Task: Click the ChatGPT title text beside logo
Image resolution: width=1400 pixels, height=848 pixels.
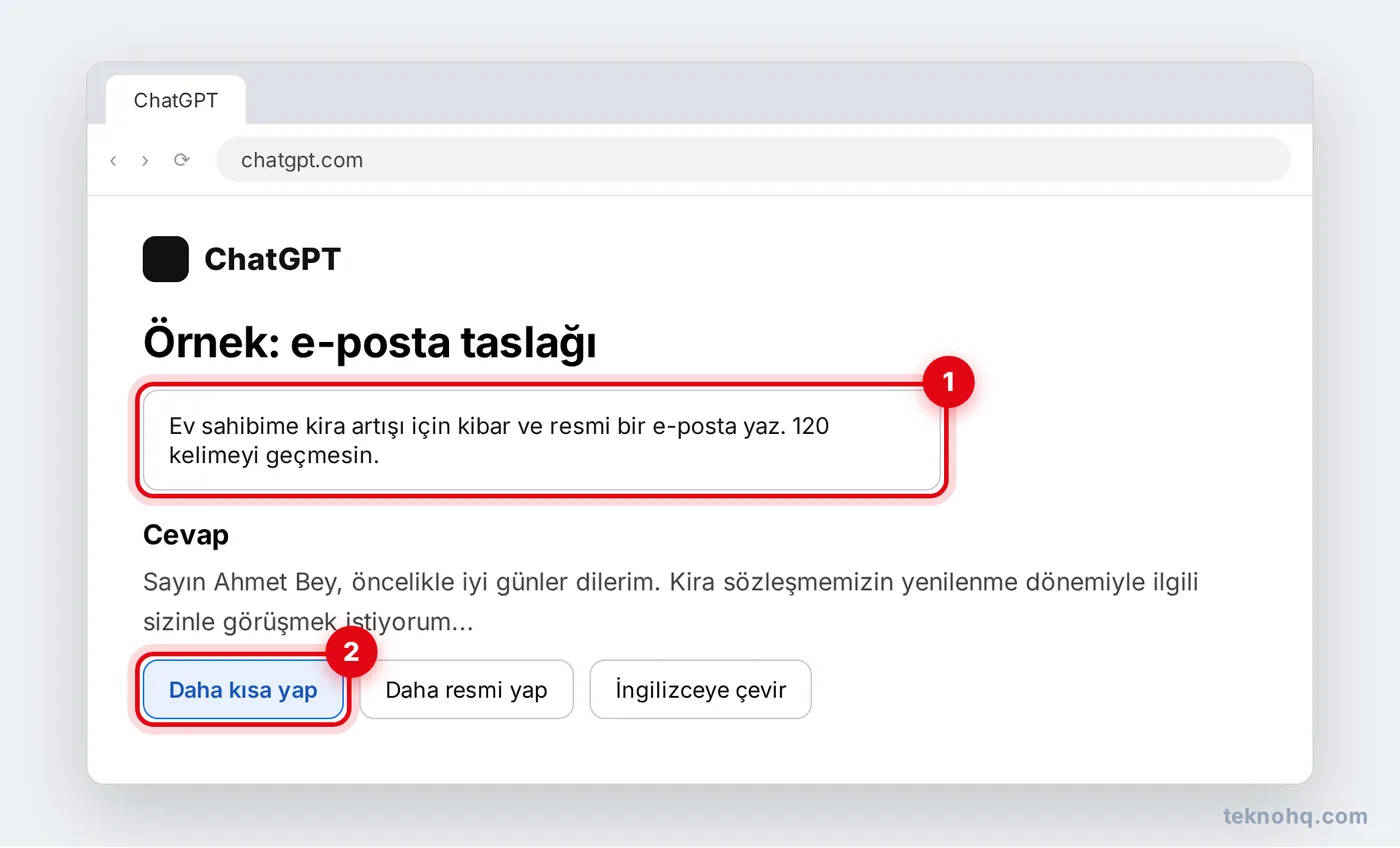Action: [x=272, y=260]
